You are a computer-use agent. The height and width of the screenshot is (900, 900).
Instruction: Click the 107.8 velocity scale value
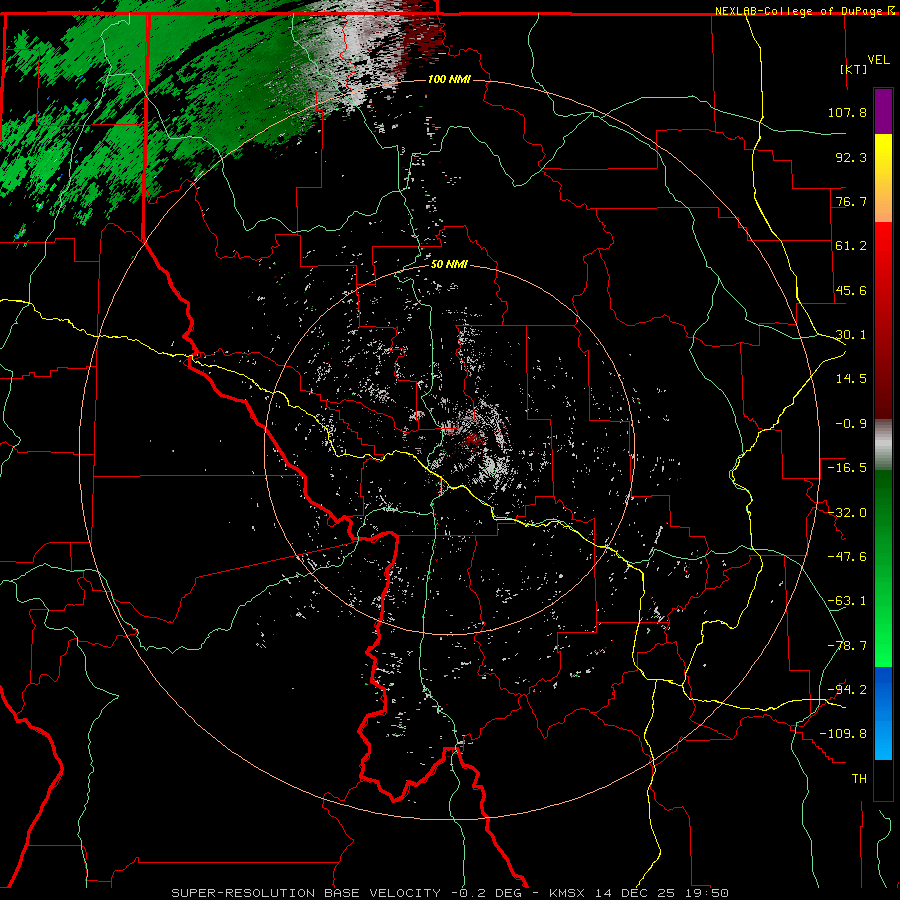click(x=847, y=112)
